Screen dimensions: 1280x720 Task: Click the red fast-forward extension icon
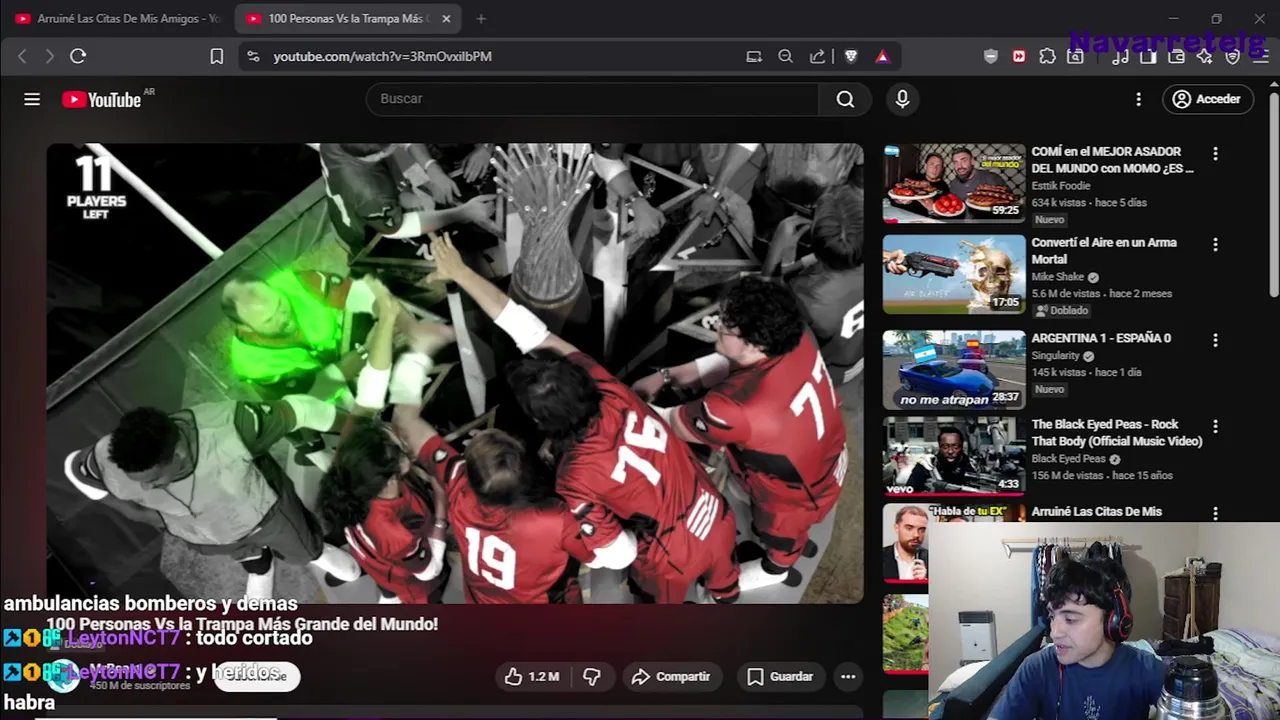coord(1019,57)
